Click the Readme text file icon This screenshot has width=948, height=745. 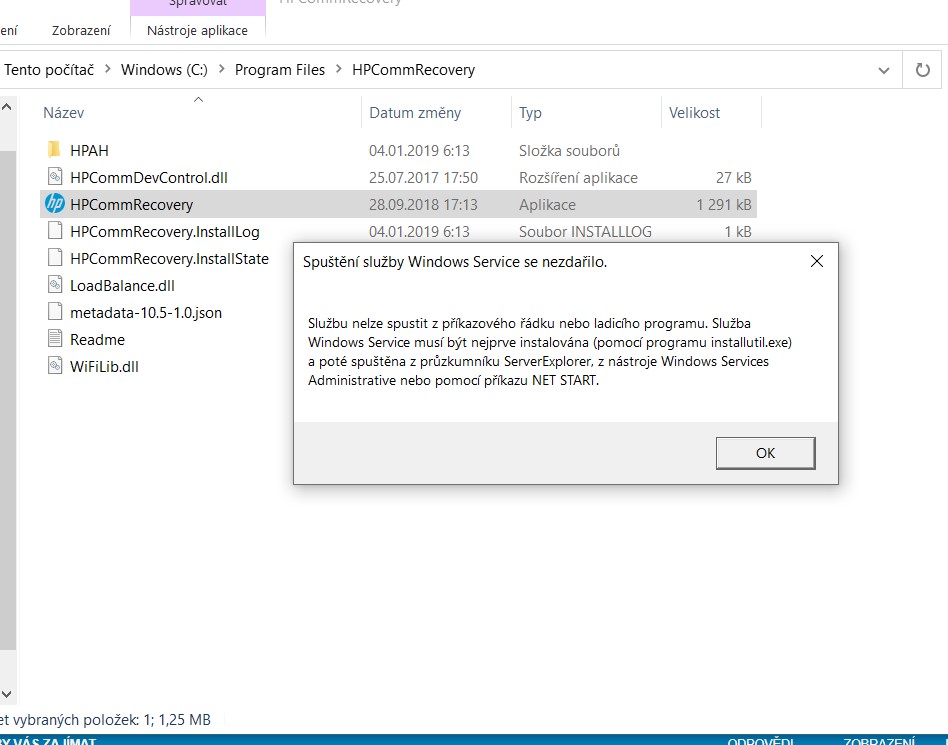click(55, 339)
